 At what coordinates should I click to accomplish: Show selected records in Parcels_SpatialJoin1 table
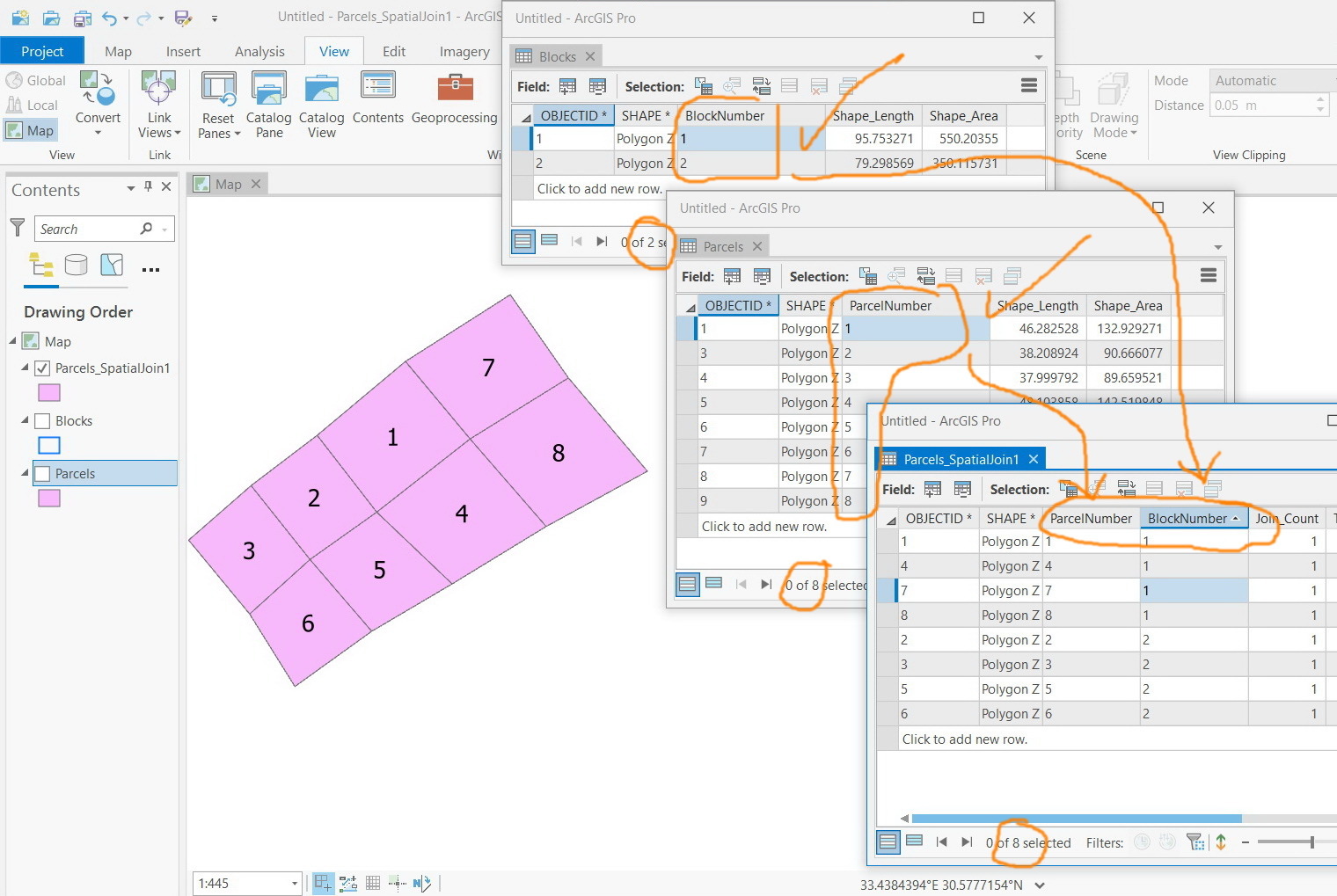(915, 841)
